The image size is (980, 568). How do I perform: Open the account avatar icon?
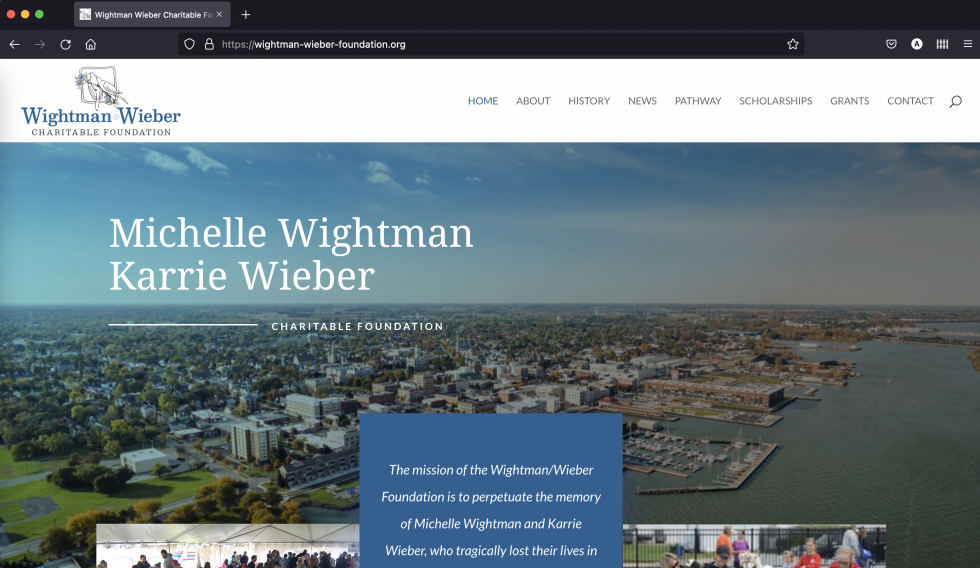click(917, 44)
